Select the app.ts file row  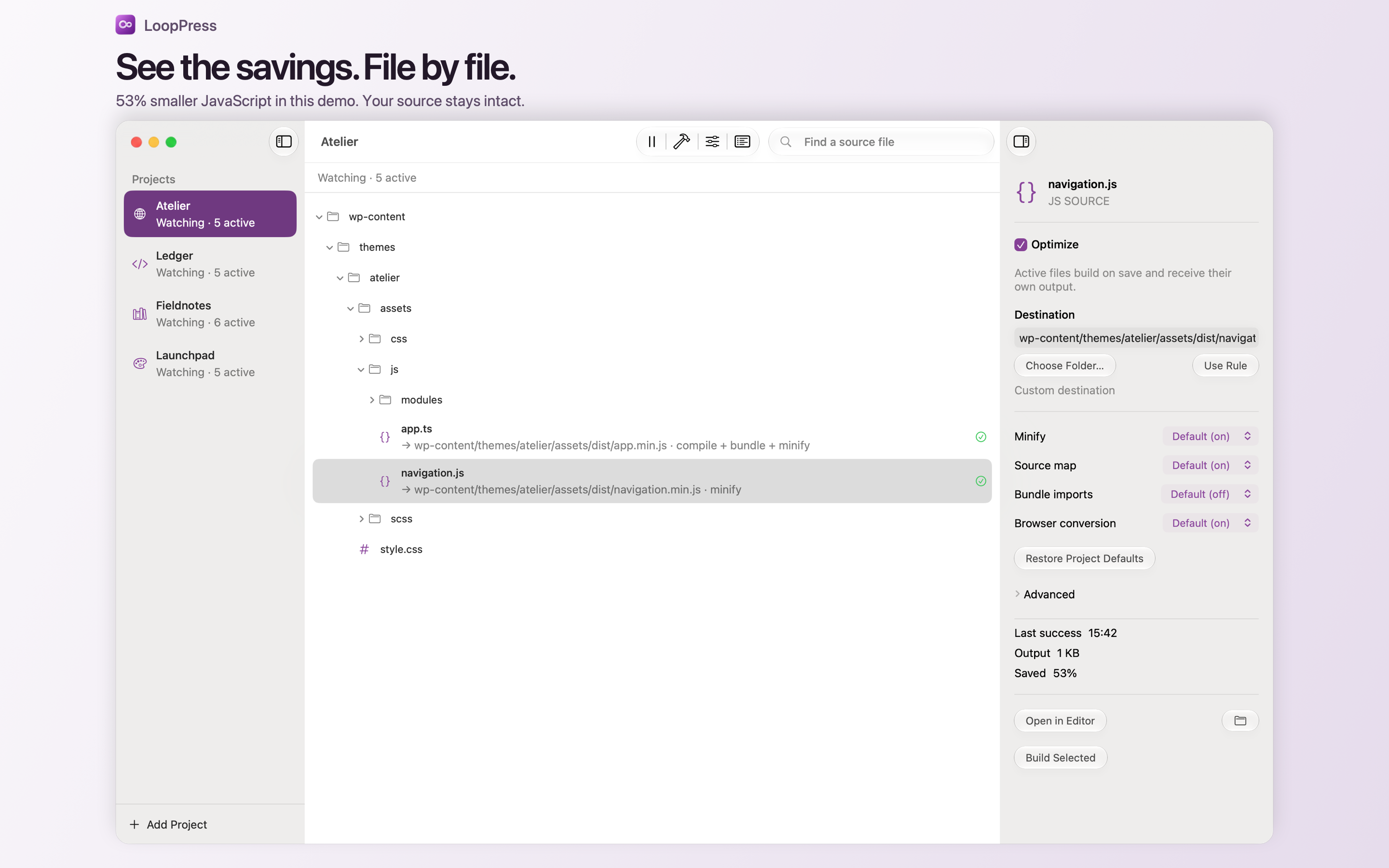coord(652,437)
